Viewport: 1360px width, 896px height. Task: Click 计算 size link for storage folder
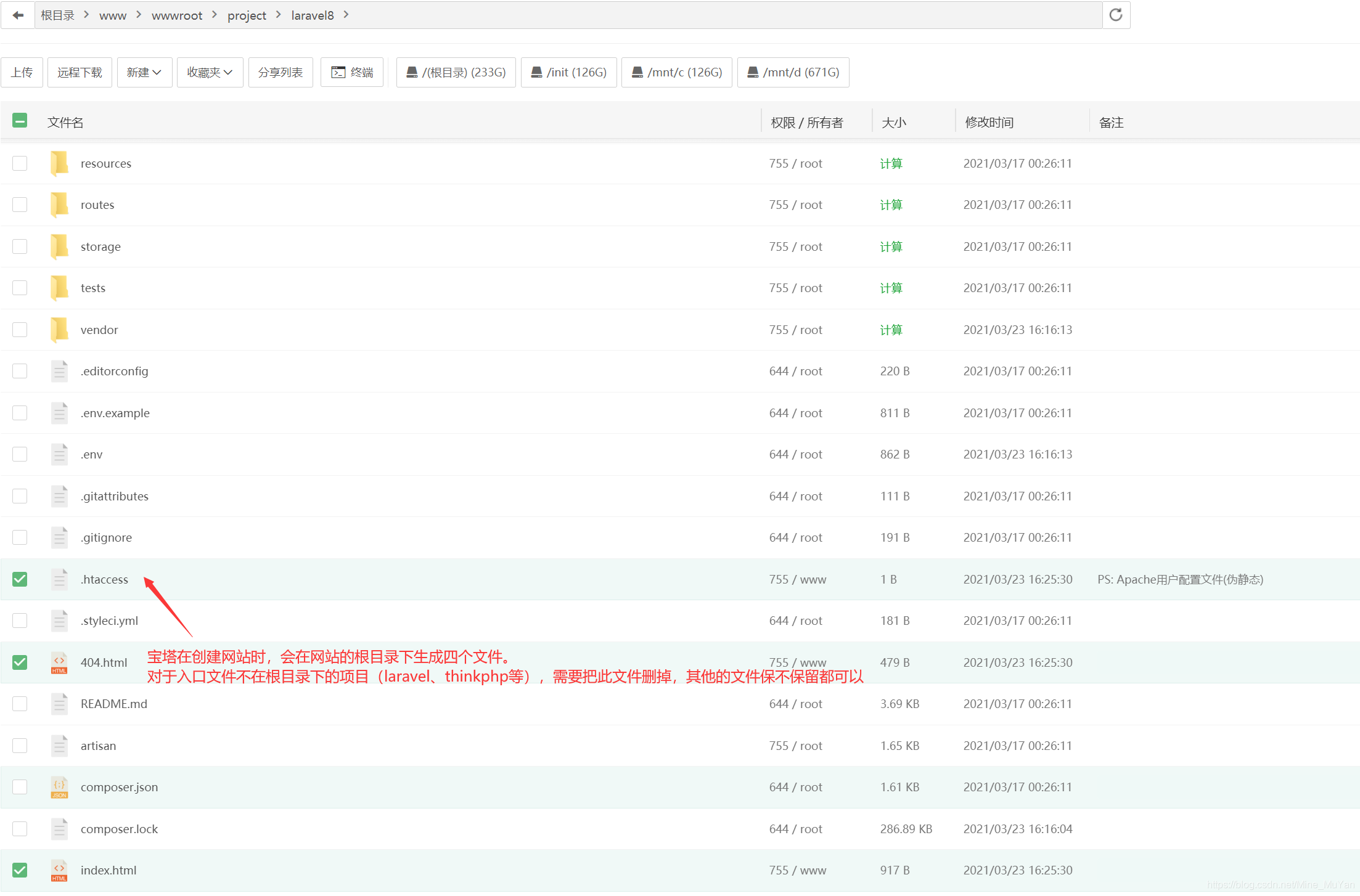point(891,246)
